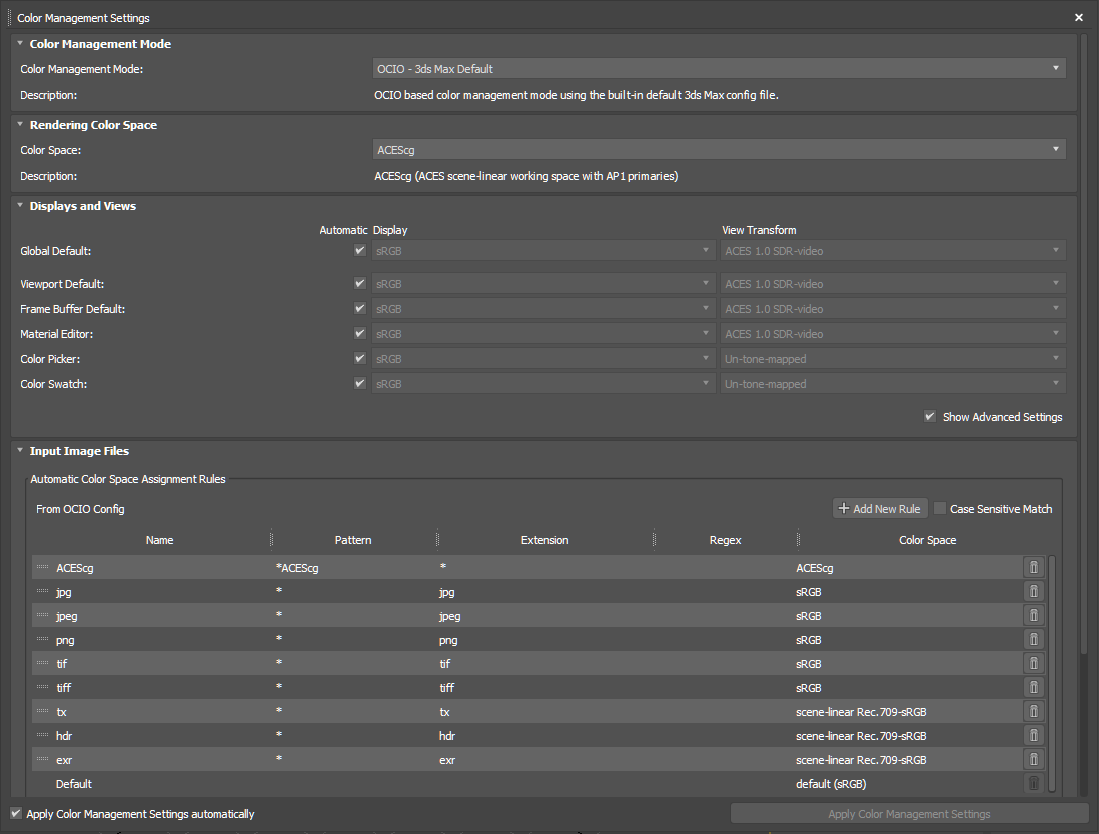
Task: Collapse the Input Image Files section
Action: click(20, 451)
